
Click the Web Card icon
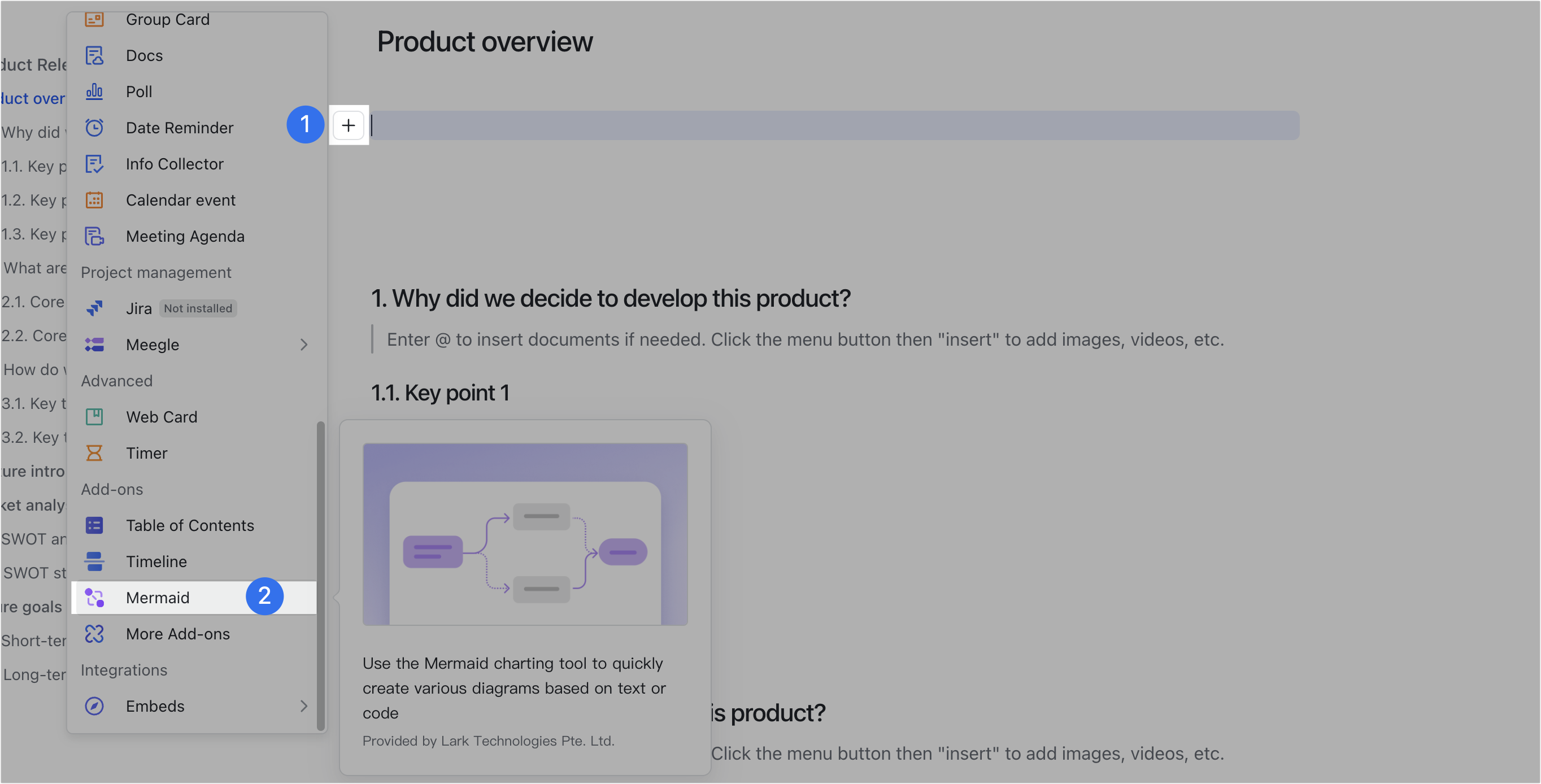94,417
